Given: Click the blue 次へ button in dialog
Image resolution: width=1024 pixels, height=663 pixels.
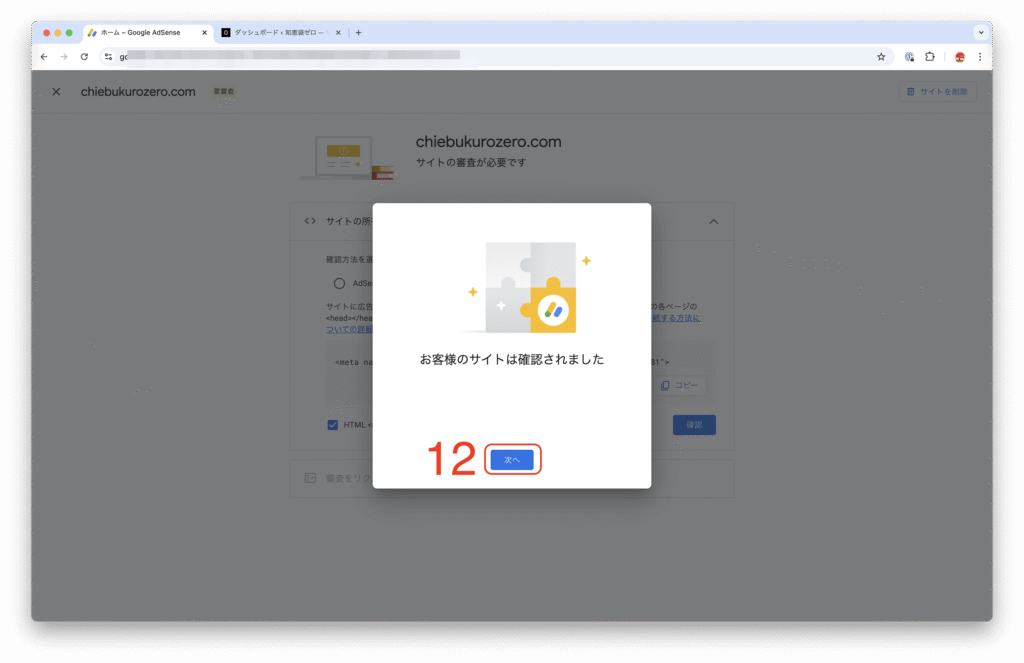Looking at the screenshot, I should (512, 460).
